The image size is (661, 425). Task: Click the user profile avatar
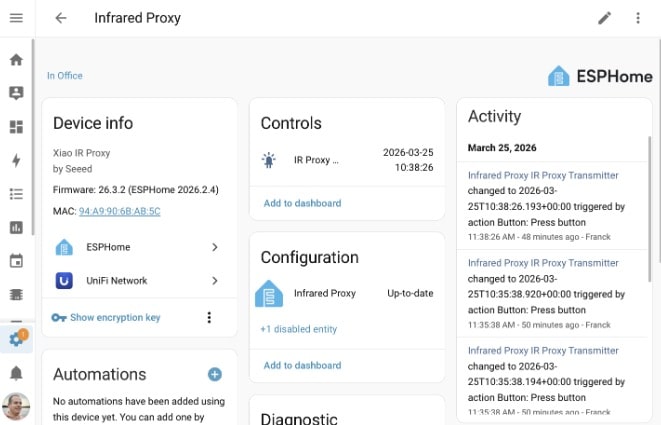pos(16,407)
